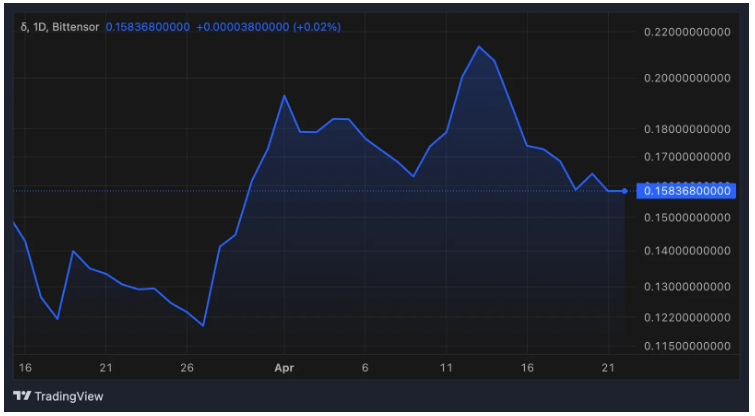The height and width of the screenshot is (416, 755).
Task: Select the 26 date on time axis
Action: click(x=187, y=367)
